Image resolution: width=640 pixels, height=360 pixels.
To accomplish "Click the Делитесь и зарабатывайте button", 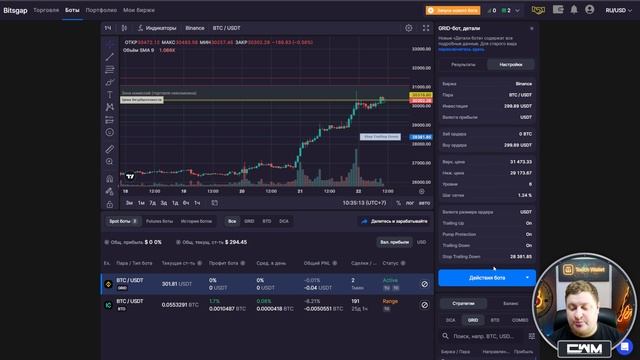I will click(x=394, y=221).
